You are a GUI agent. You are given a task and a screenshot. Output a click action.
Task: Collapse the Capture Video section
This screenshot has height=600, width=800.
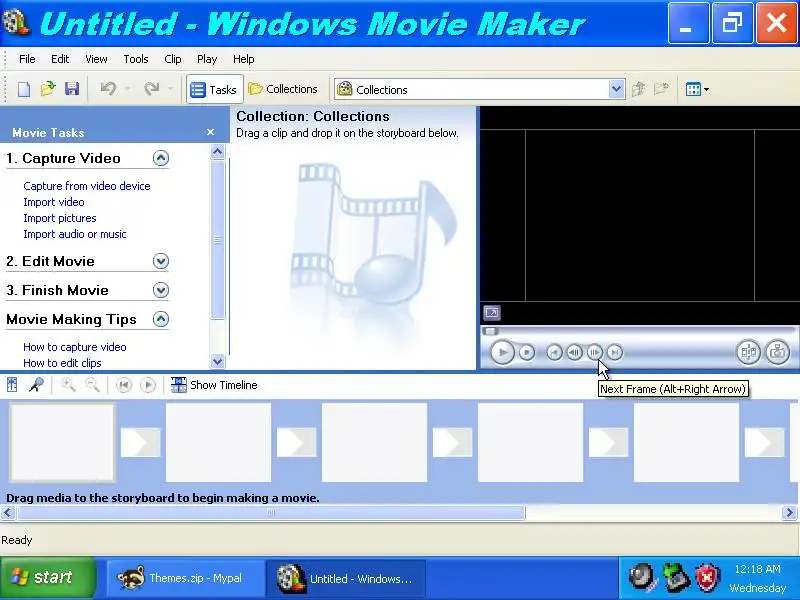[x=161, y=158]
